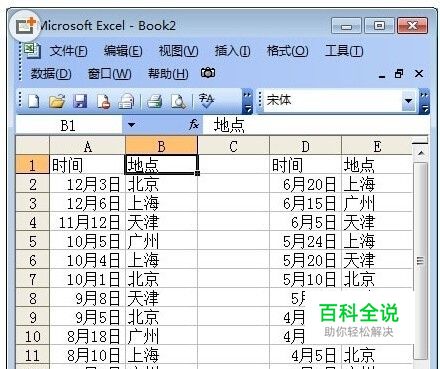This screenshot has width=440, height=369.
Task: Click cell D11 with 4月5日
Action: point(305,355)
